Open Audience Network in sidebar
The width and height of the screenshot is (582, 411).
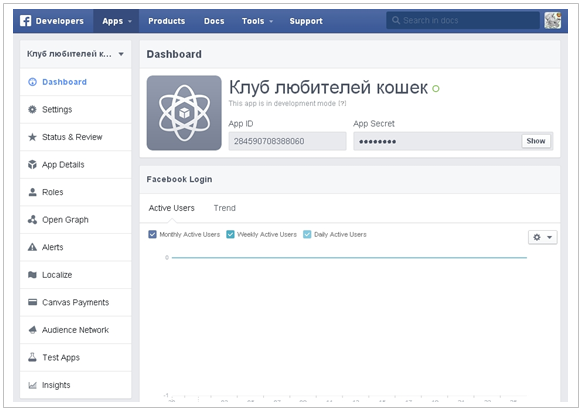point(76,330)
